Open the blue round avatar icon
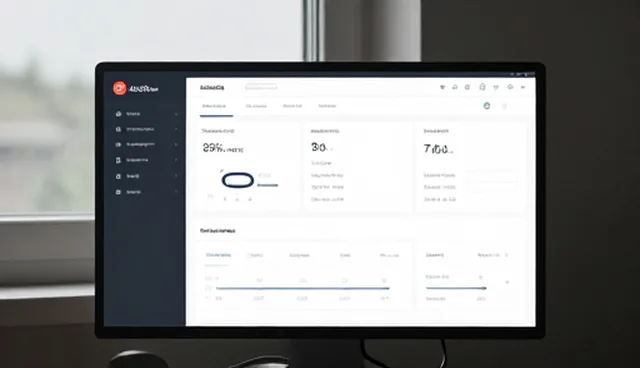Viewport: 640px width, 368px height. point(487,106)
